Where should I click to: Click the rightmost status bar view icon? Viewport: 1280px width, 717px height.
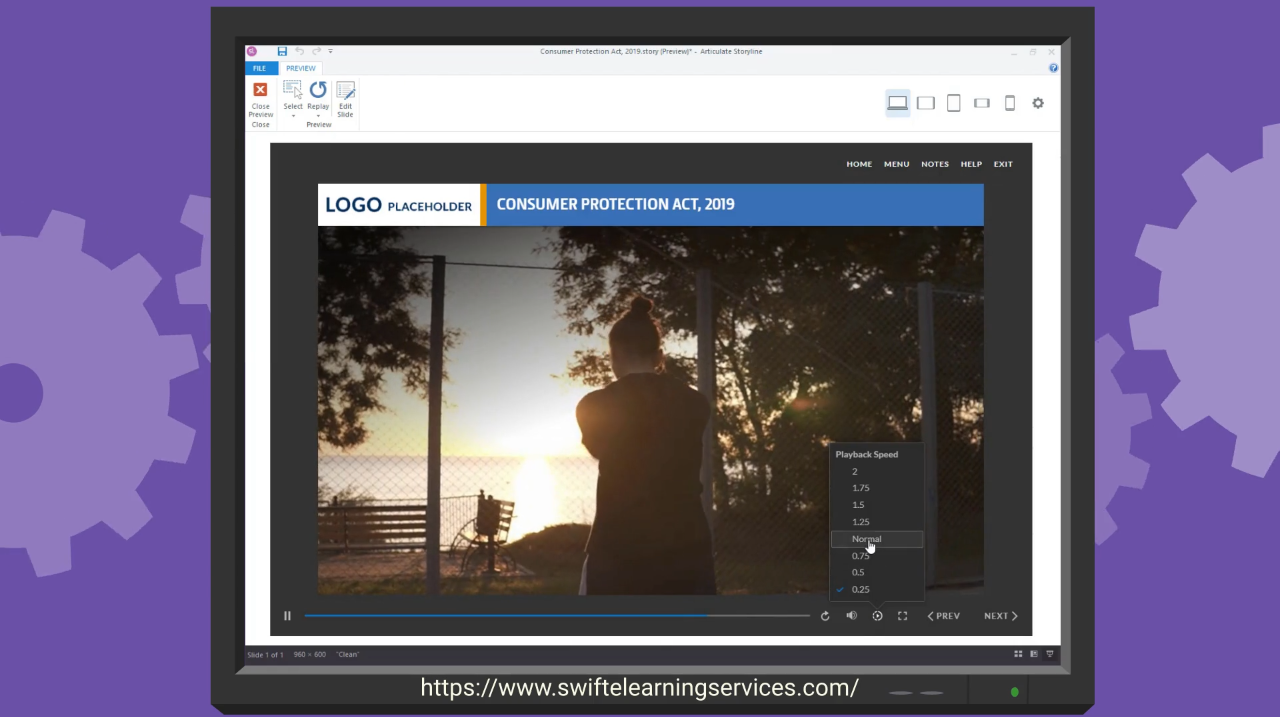tap(1049, 654)
